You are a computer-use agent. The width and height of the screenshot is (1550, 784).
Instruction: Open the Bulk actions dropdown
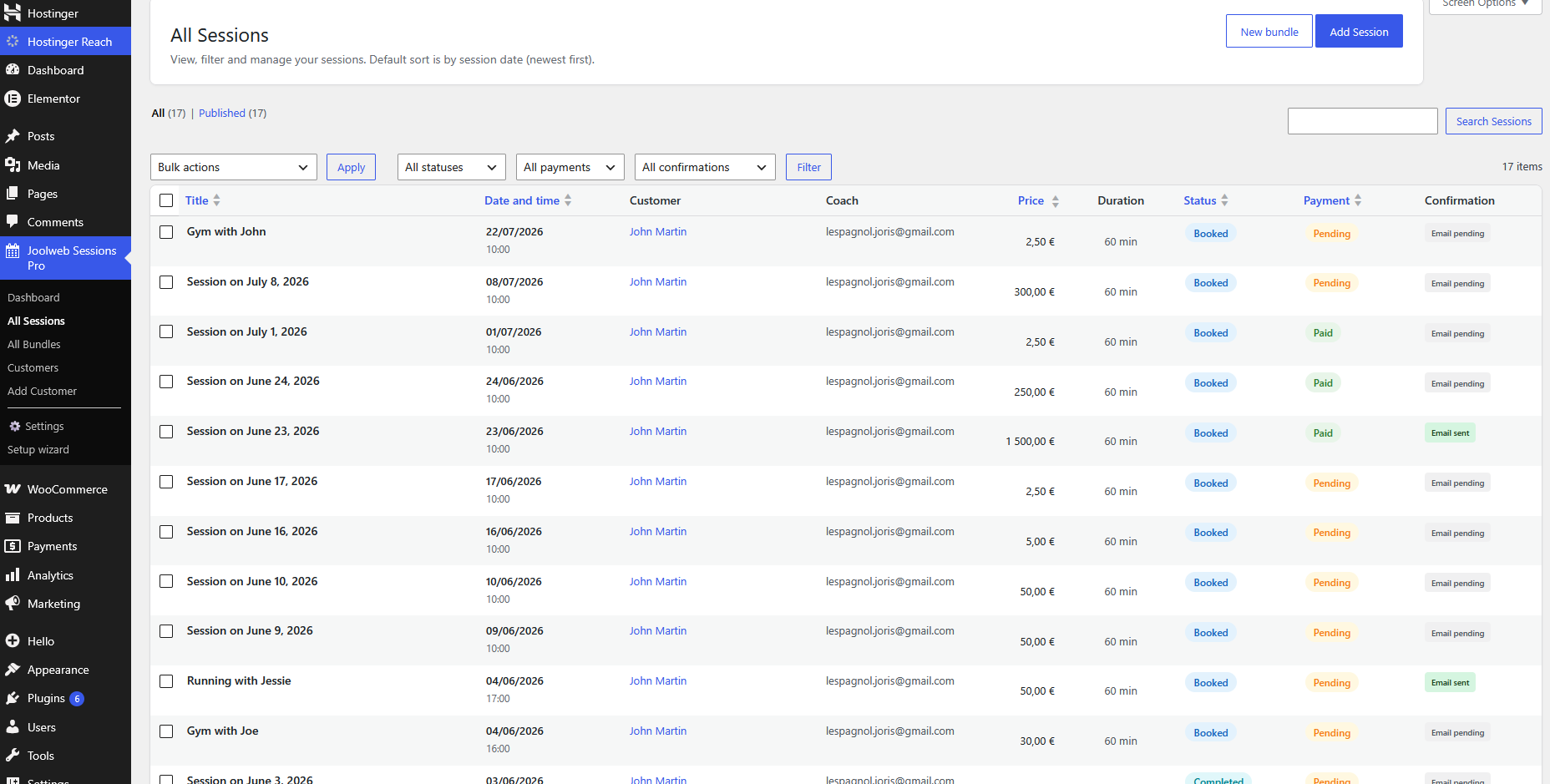234,167
